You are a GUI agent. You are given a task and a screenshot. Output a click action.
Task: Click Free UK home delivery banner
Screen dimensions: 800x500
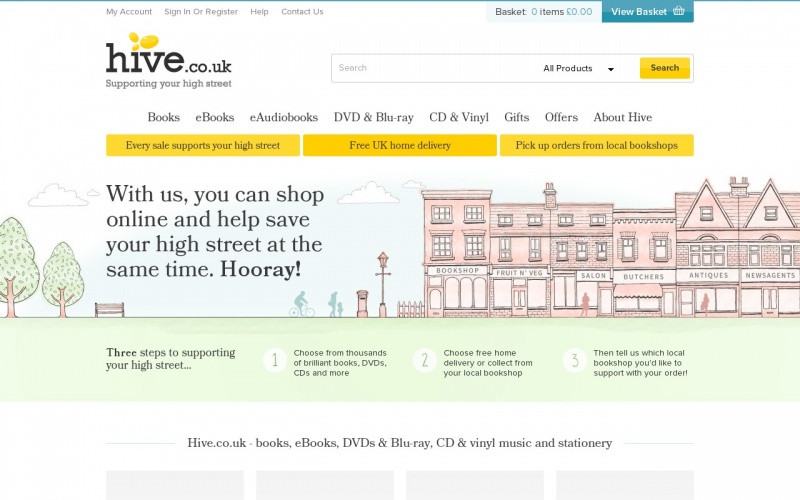[x=400, y=145]
